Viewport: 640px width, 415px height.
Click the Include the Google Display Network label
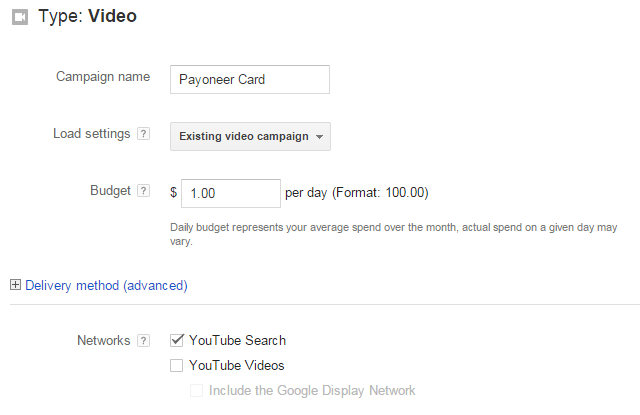[x=312, y=391]
